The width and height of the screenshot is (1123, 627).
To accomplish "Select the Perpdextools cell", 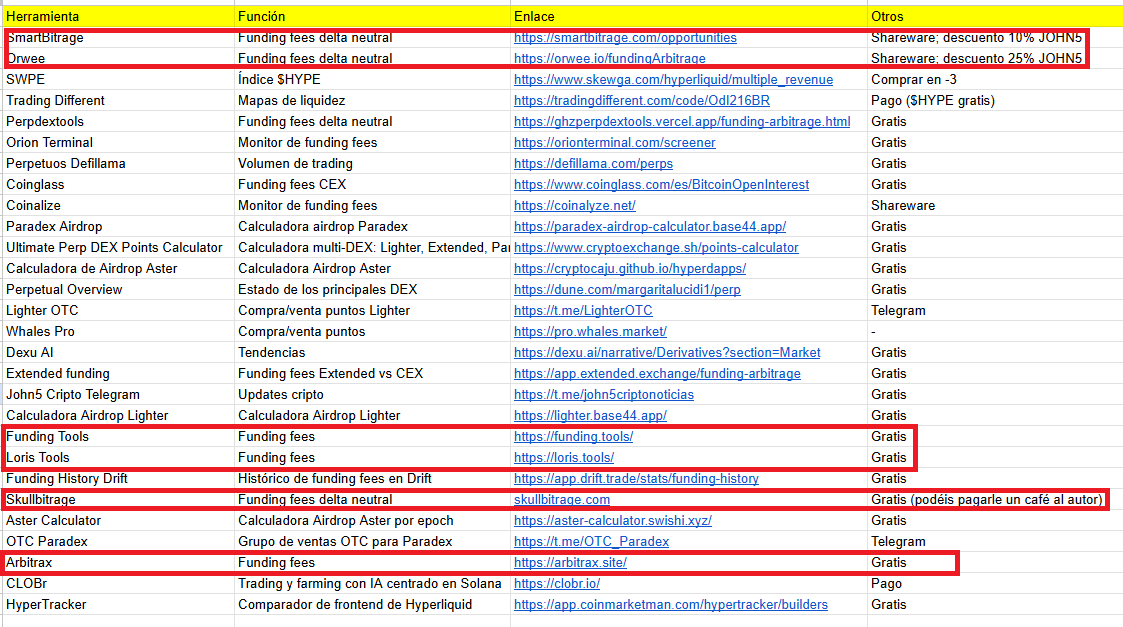I will point(118,122).
